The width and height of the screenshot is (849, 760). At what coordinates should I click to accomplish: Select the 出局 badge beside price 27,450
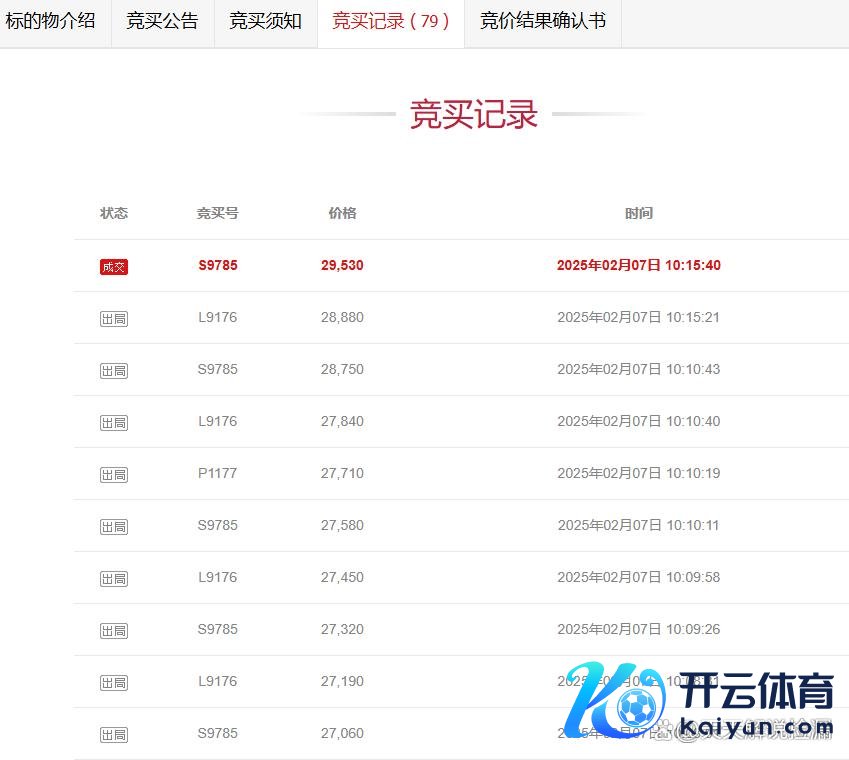pos(114,579)
